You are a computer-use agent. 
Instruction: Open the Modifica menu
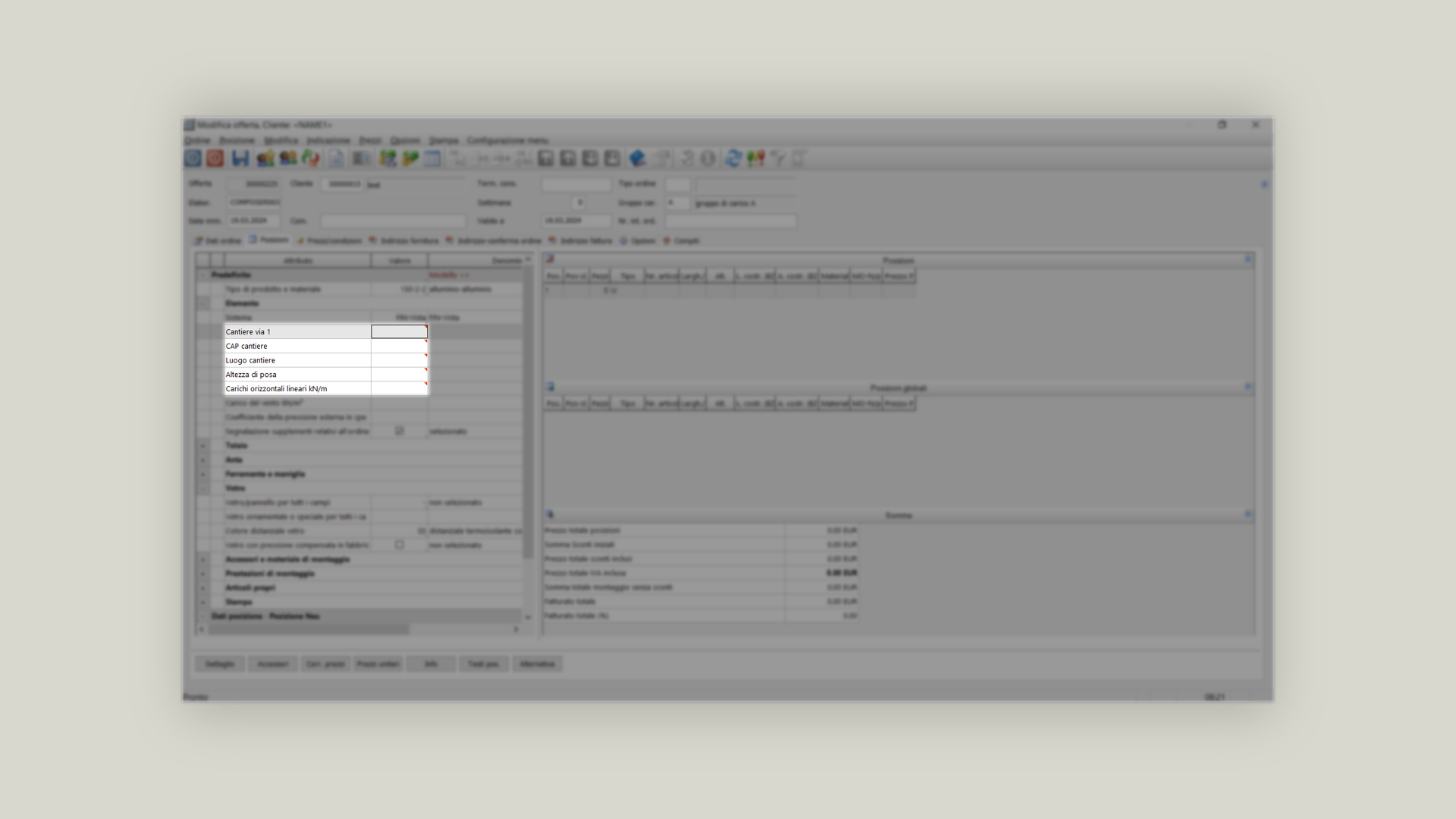tap(281, 140)
